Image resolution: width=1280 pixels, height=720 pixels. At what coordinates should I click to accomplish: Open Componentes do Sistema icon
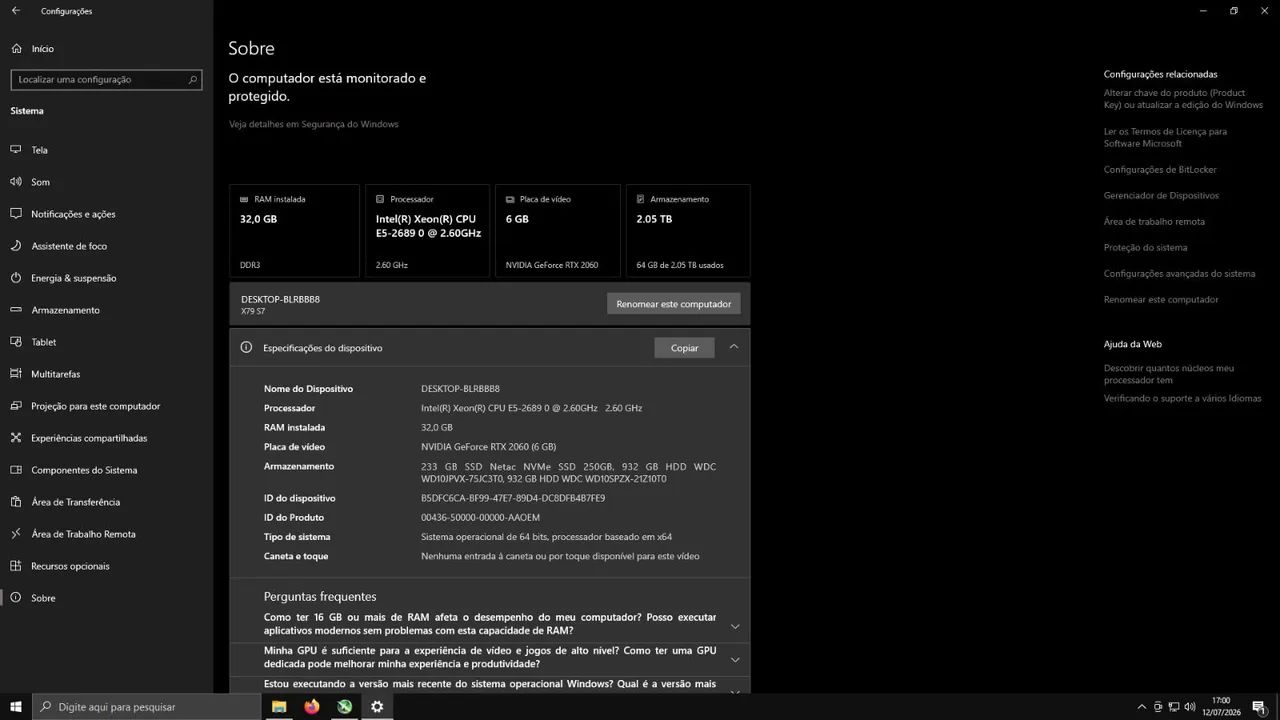pyautogui.click(x=15, y=470)
